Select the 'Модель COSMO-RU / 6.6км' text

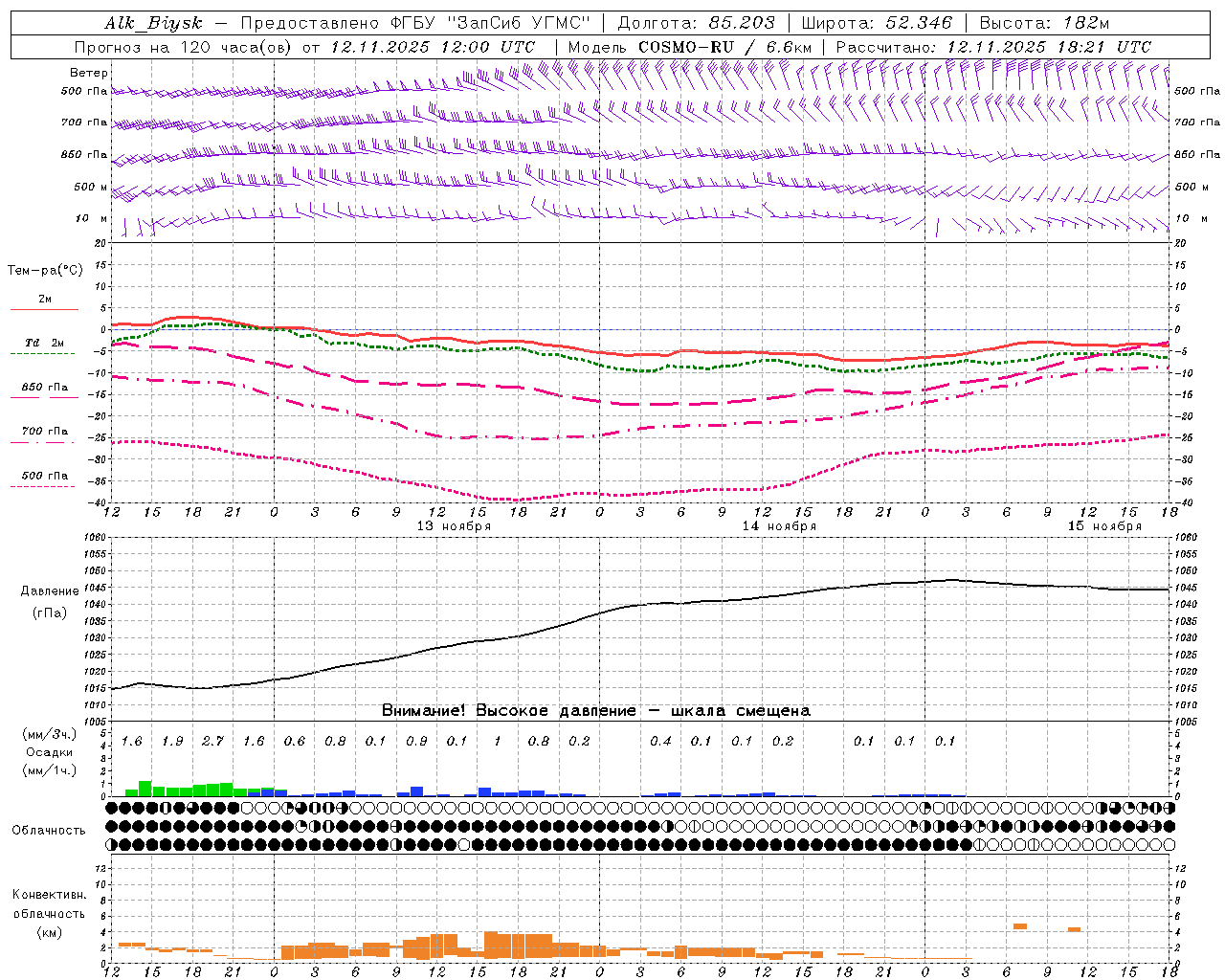pos(690,47)
